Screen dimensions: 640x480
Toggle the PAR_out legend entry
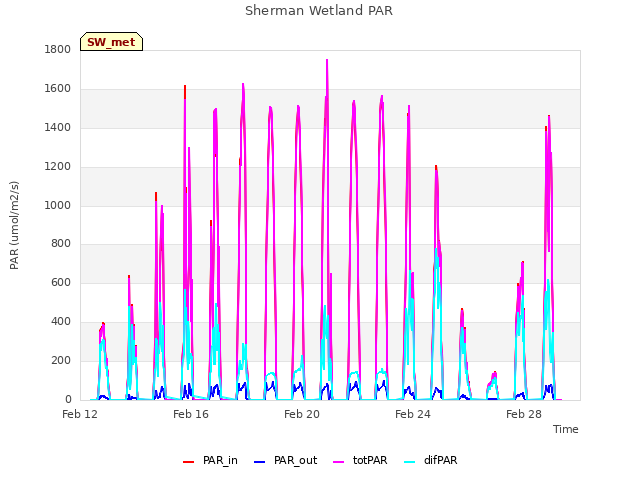click(286, 460)
